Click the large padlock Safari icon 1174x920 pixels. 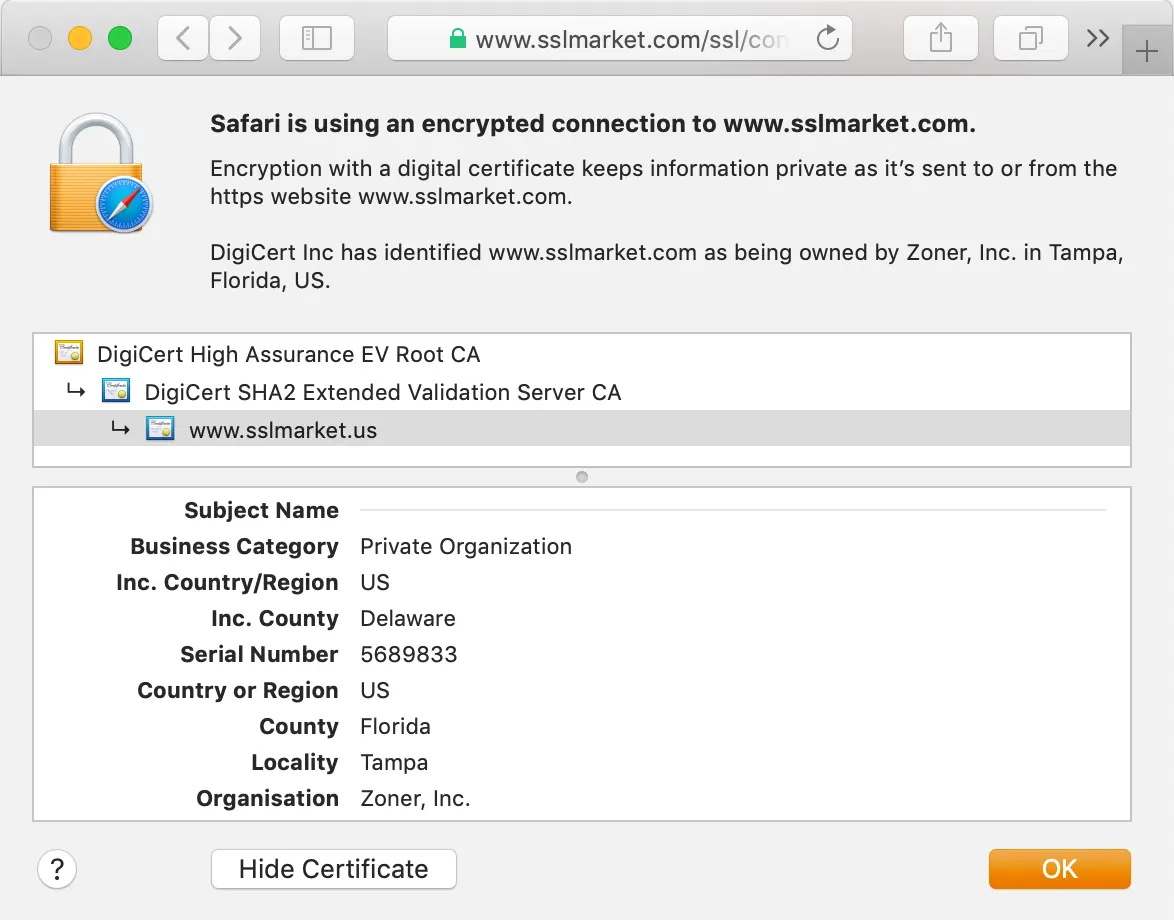pos(100,174)
